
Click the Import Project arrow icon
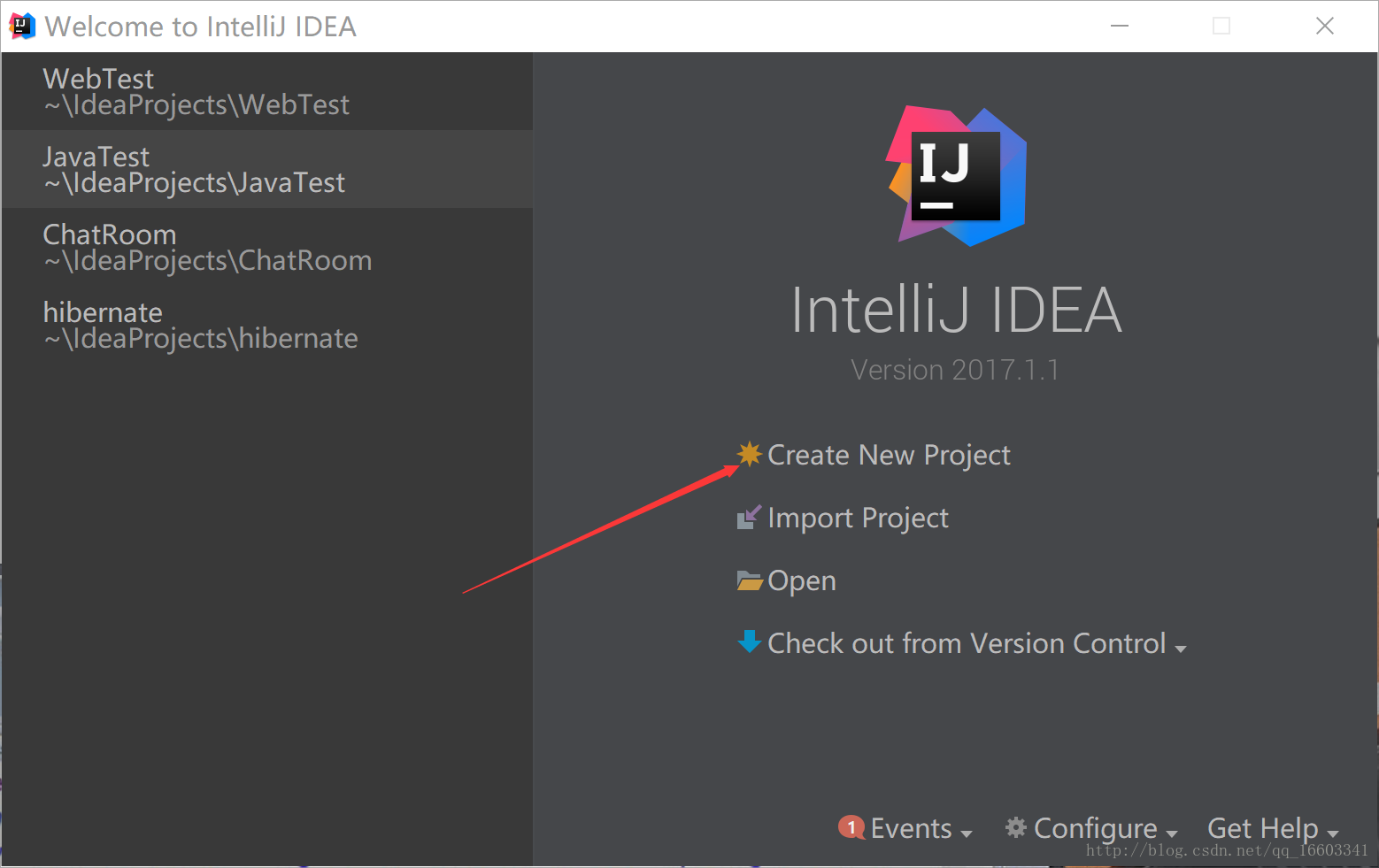pos(749,517)
